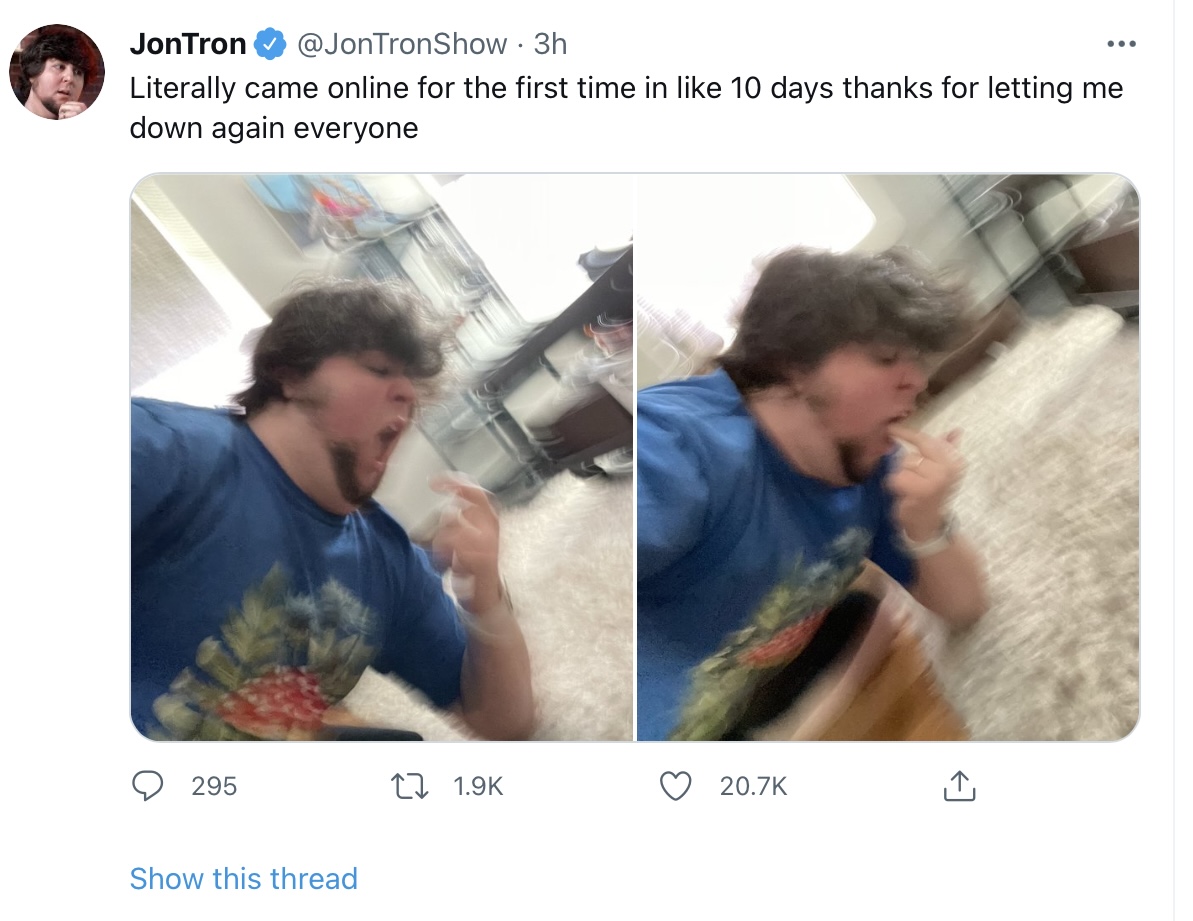This screenshot has height=921, width=1193.
Task: Open the JonTron display name
Action: click(188, 44)
